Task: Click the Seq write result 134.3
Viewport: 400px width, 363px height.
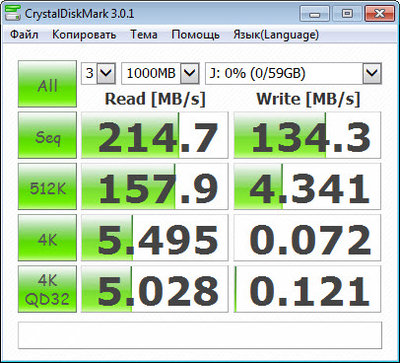Action: pyautogui.click(x=307, y=135)
